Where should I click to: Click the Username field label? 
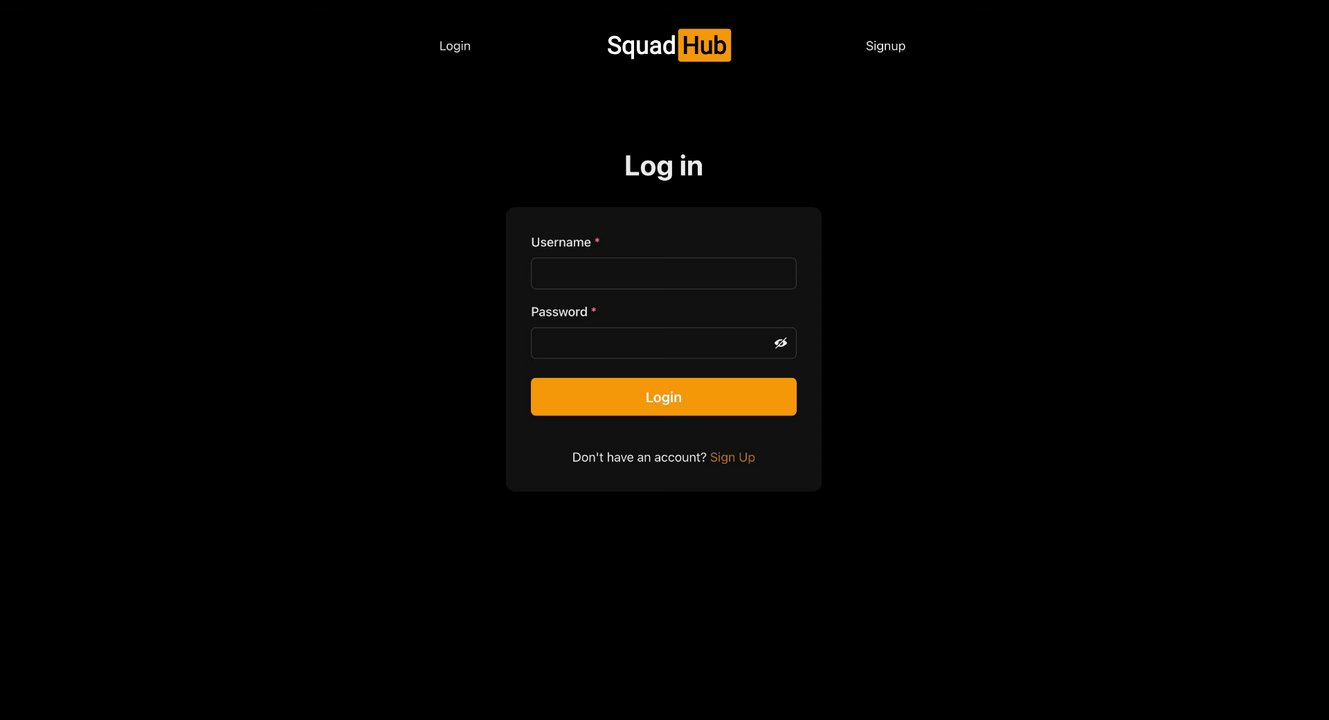[561, 242]
